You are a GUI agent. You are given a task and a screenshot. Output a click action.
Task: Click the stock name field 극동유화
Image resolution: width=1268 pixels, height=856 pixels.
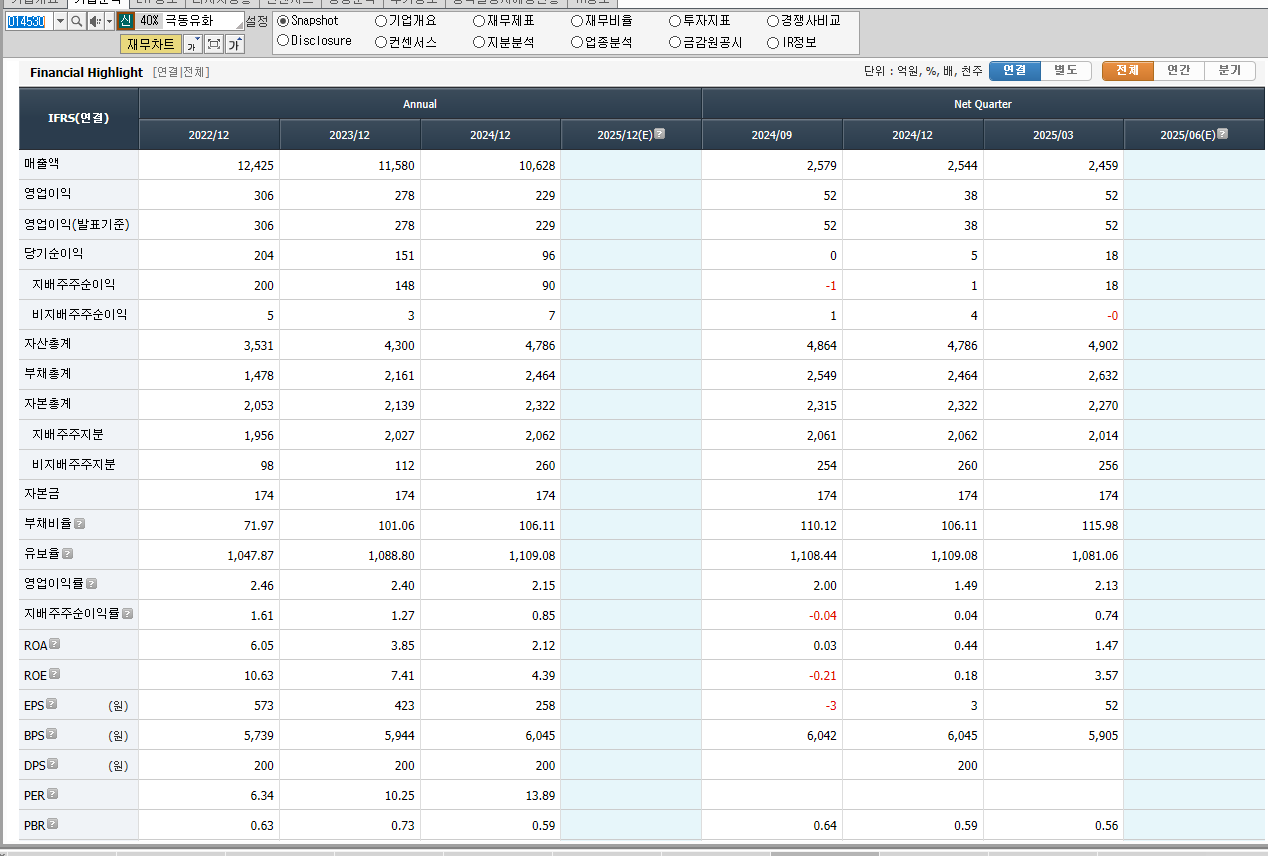click(203, 21)
